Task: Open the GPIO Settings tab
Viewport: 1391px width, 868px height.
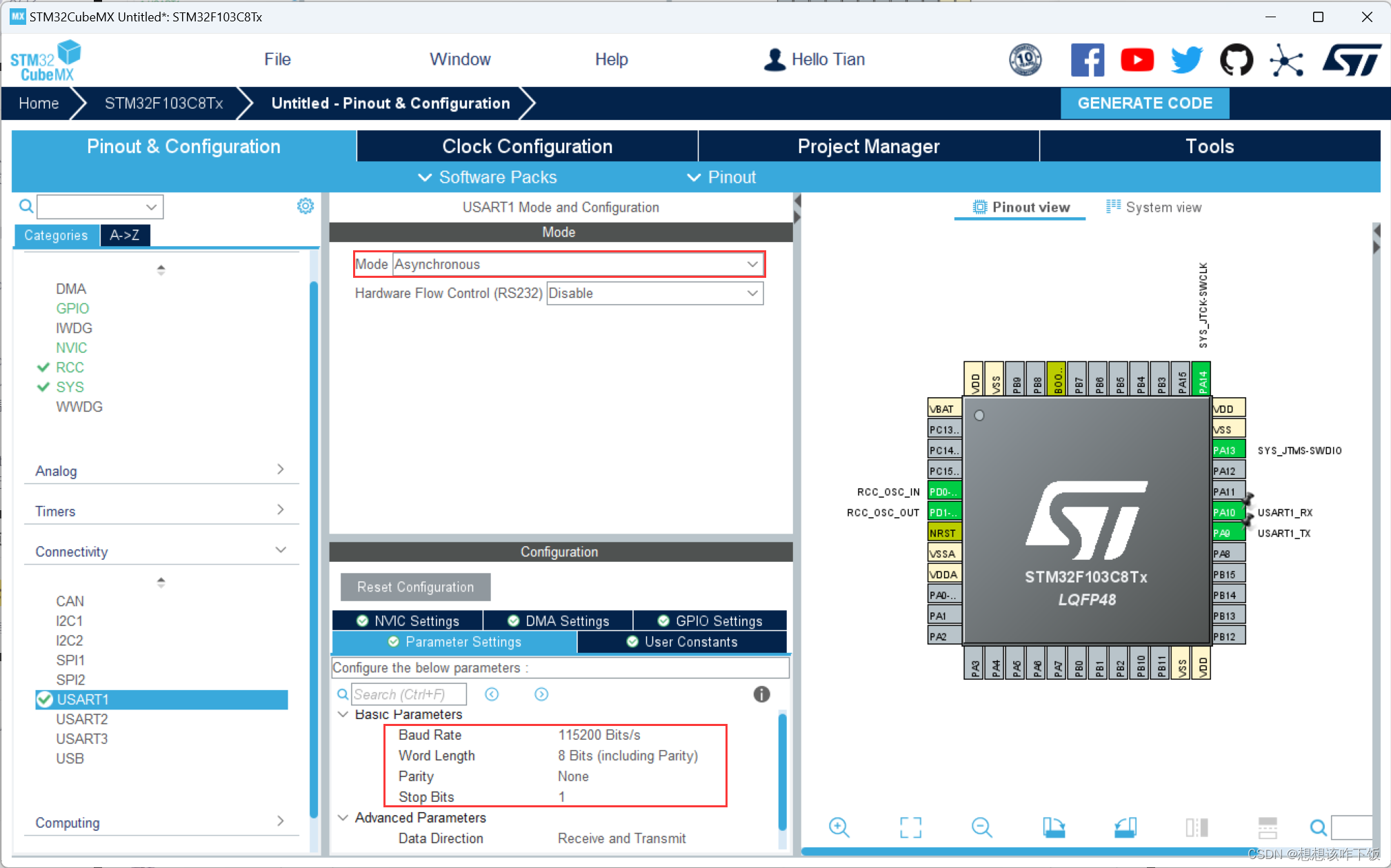Action: point(710,620)
